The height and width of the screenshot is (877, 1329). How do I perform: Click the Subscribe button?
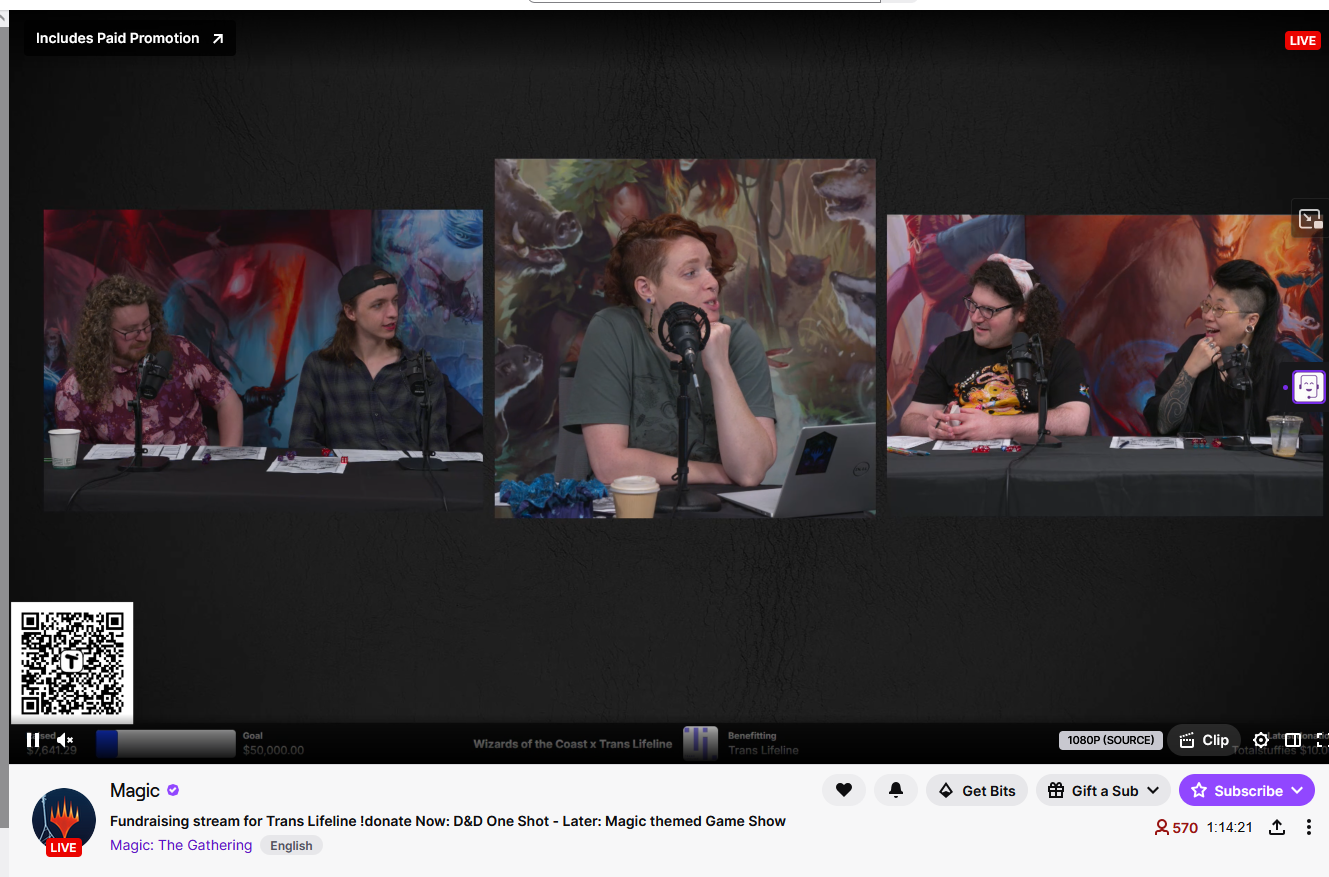click(1247, 790)
